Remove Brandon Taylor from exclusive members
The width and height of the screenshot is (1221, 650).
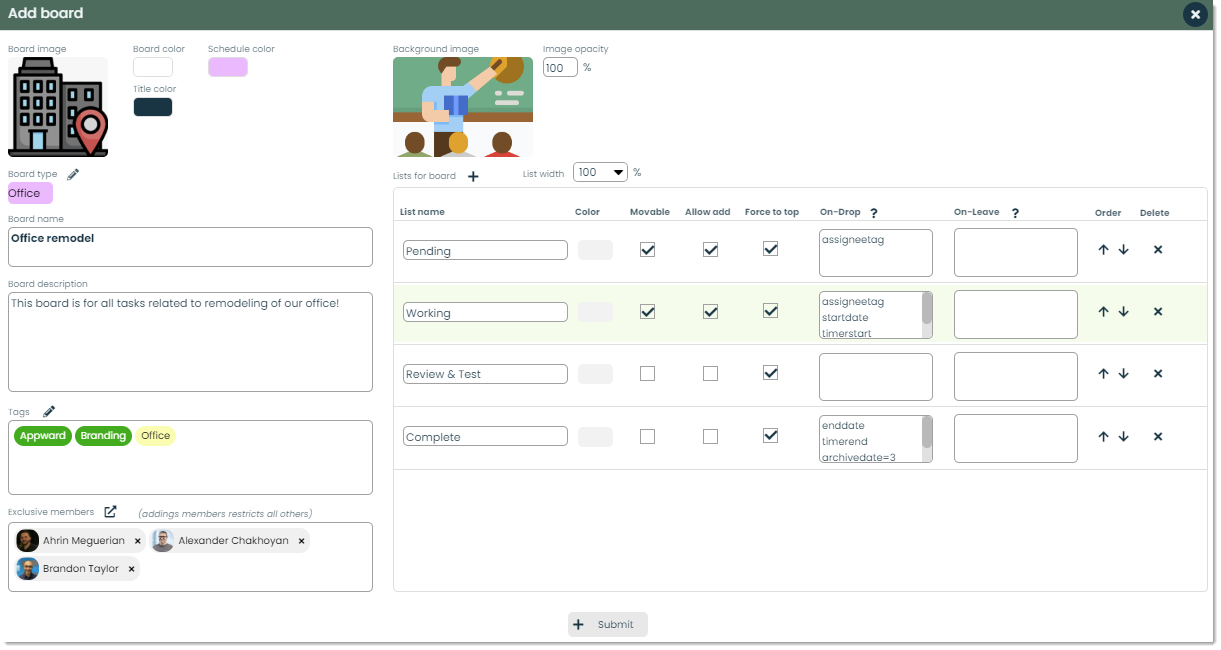coord(131,568)
